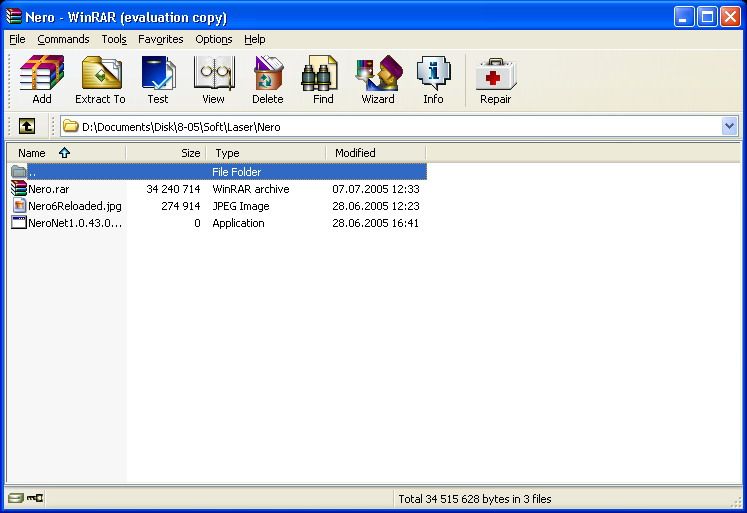The height and width of the screenshot is (513, 747).
Task: Minimize the WinRAR window
Action: tap(684, 17)
